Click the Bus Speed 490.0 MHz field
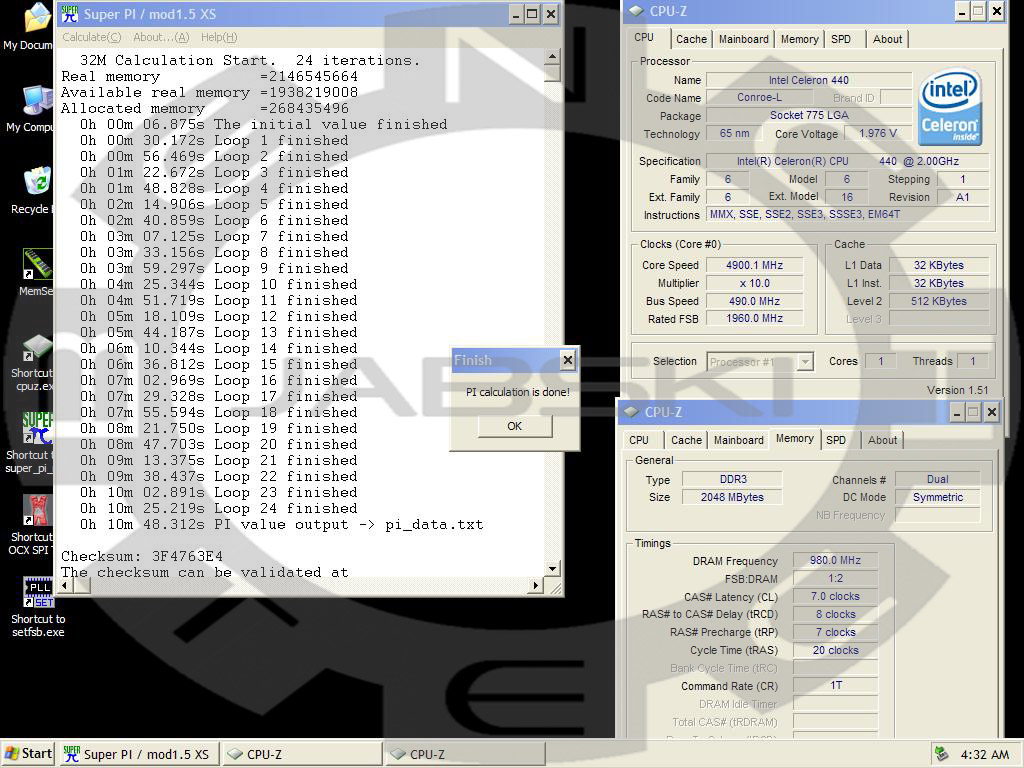Screen dimensions: 1024x768 tap(754, 301)
